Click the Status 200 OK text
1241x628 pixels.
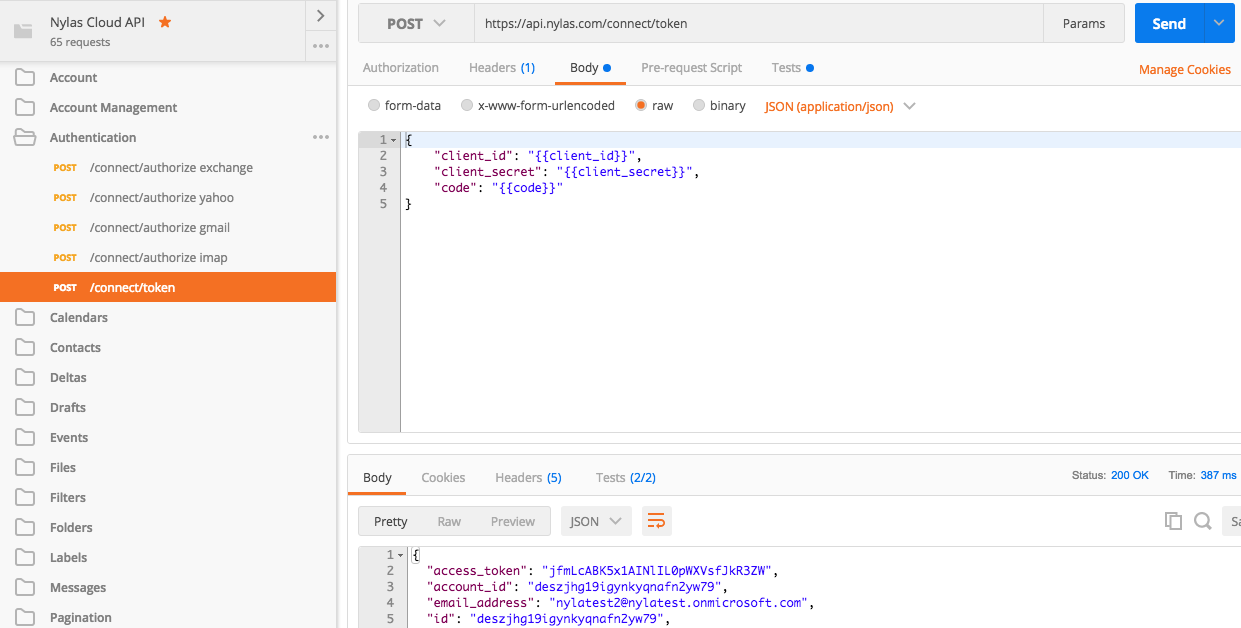tap(1110, 475)
